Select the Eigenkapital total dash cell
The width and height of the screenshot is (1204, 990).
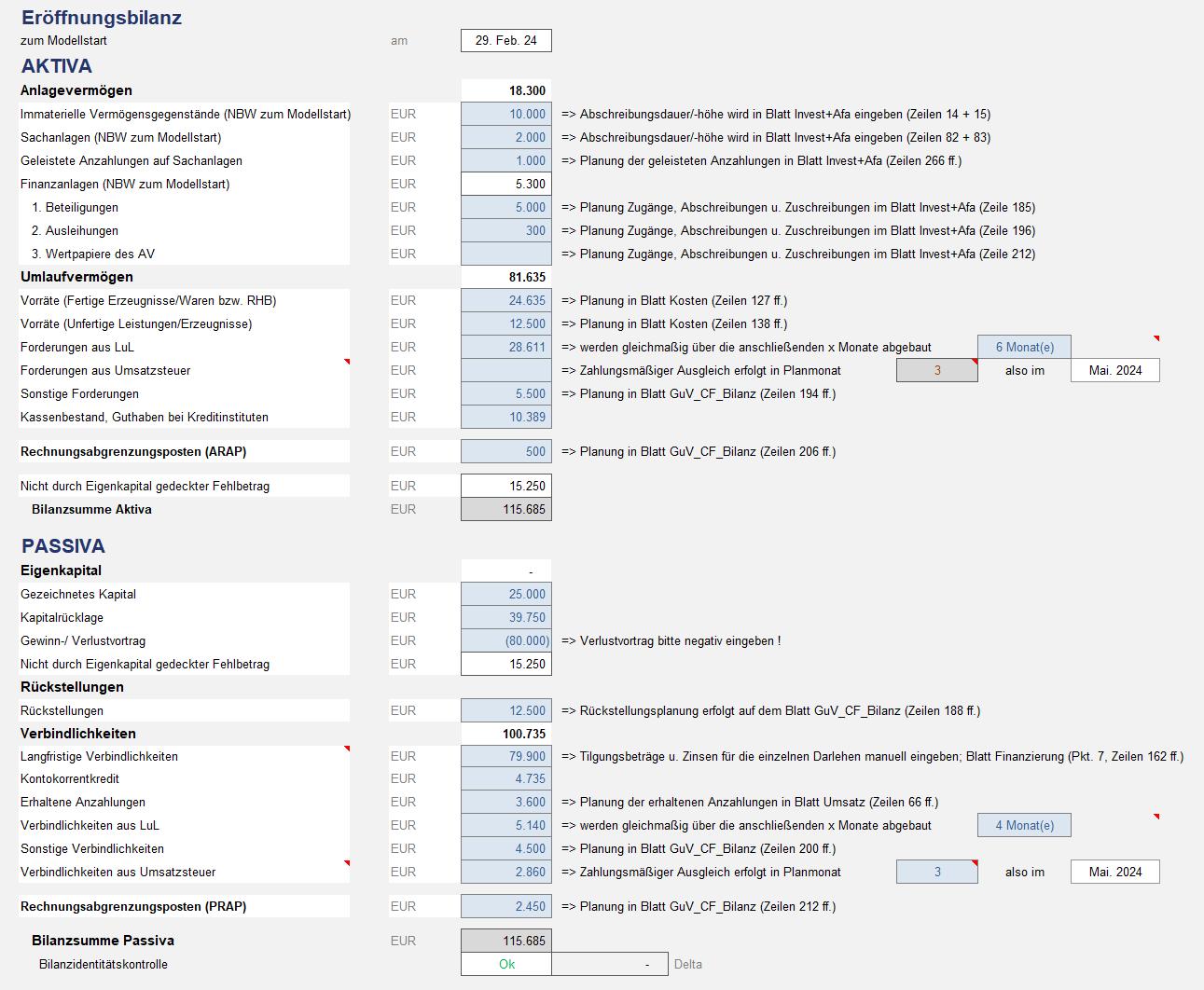[x=506, y=571]
